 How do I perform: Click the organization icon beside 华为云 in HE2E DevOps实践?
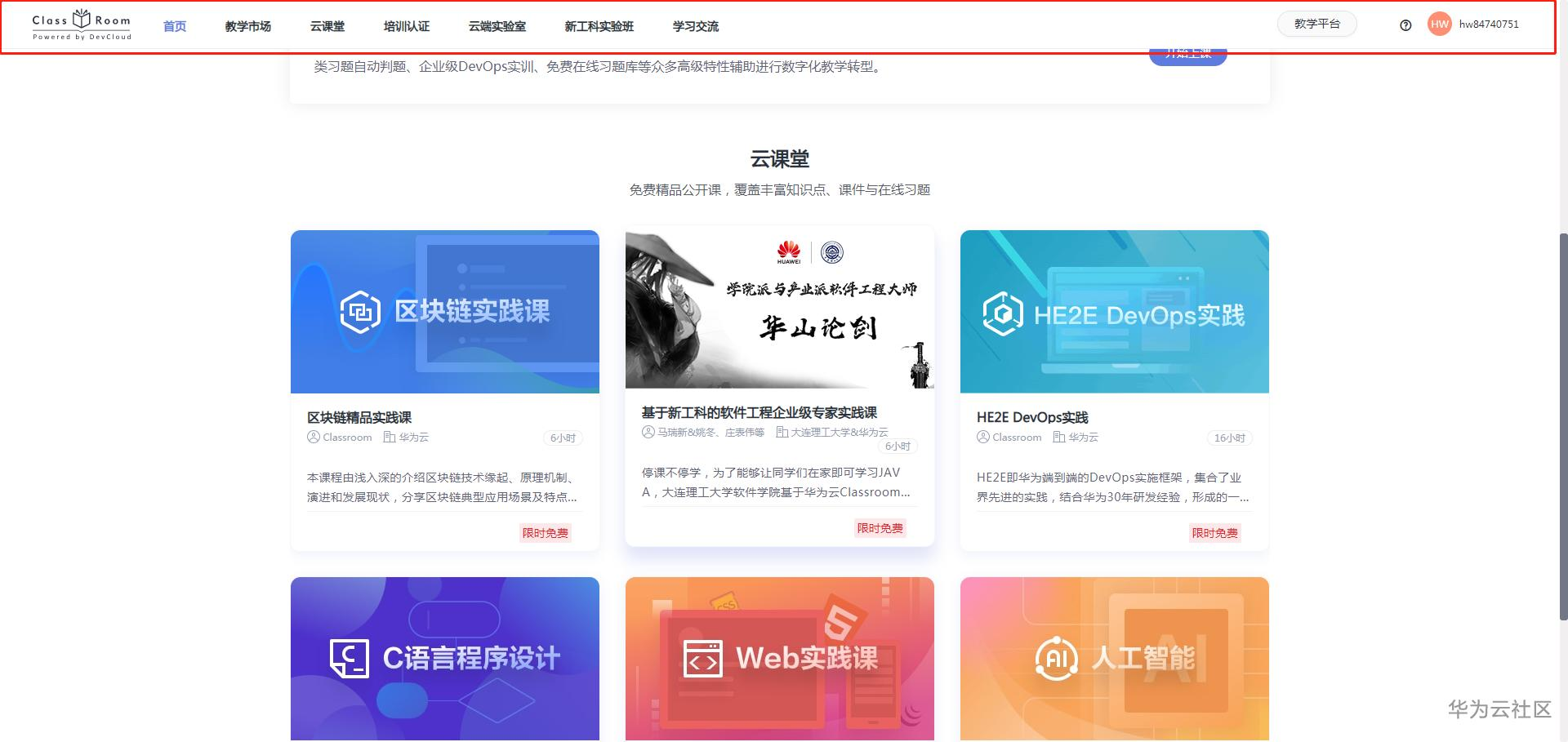[1059, 438]
